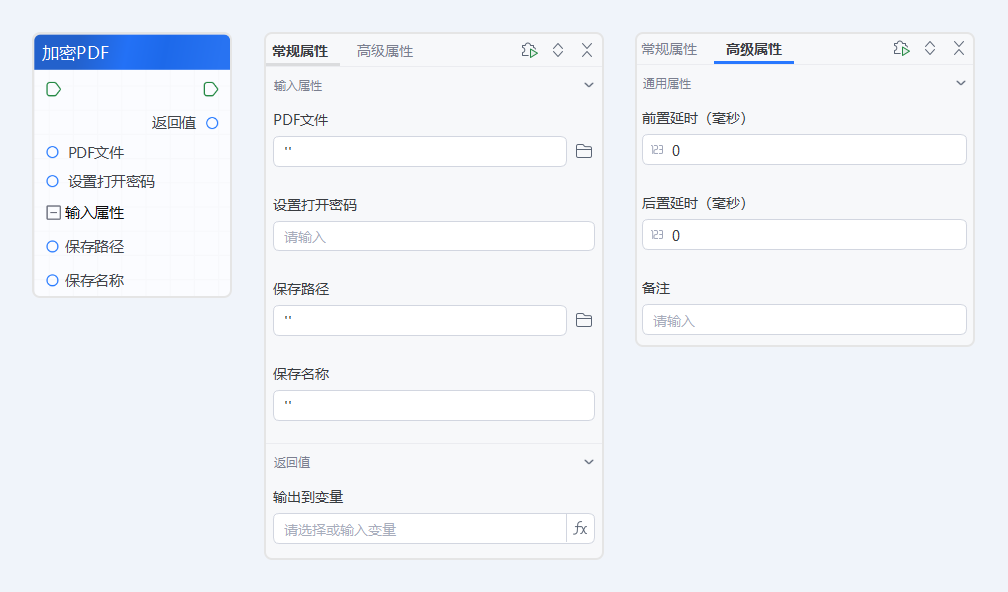Click the run test icon in the right properties panel

click(x=901, y=48)
